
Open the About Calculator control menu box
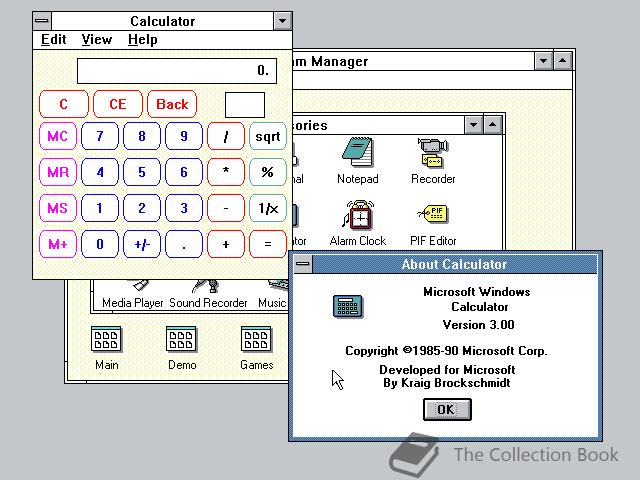303,264
